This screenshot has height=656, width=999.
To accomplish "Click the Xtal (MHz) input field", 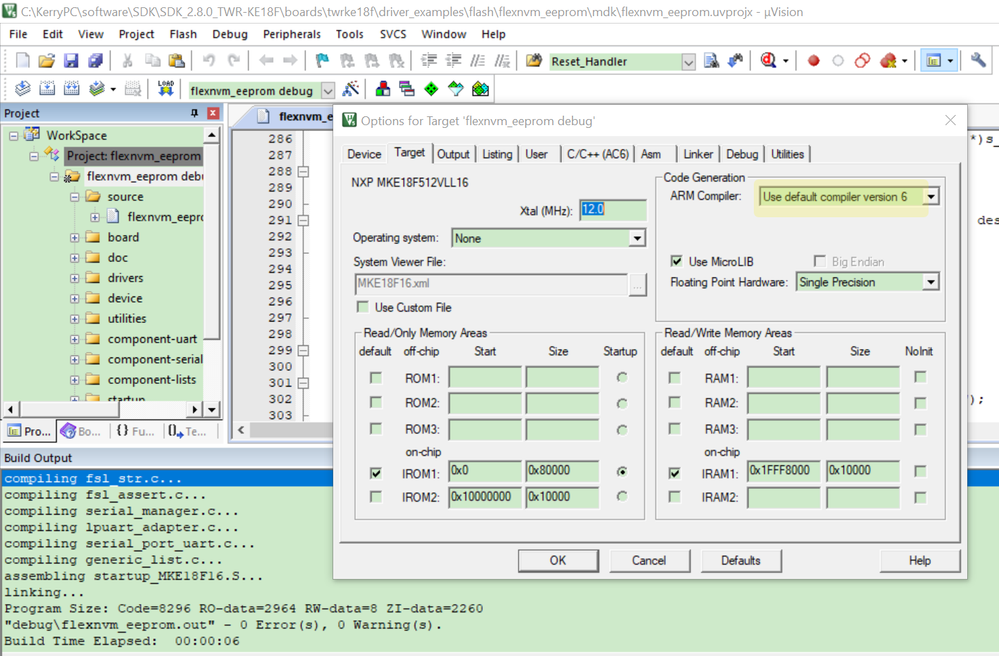I will (612, 211).
